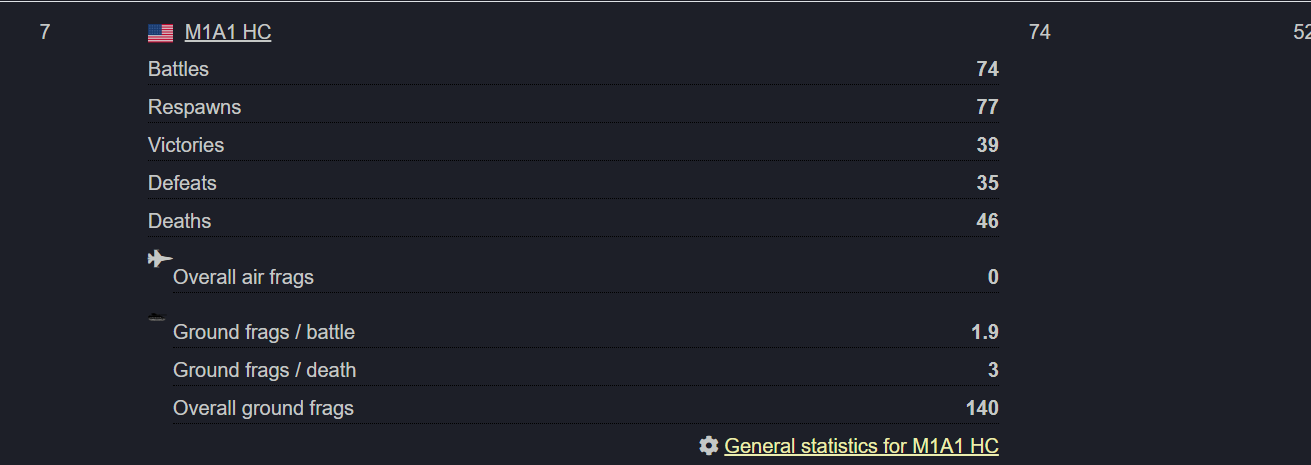Click the United States flag icon
1311x465 pixels.
point(160,33)
